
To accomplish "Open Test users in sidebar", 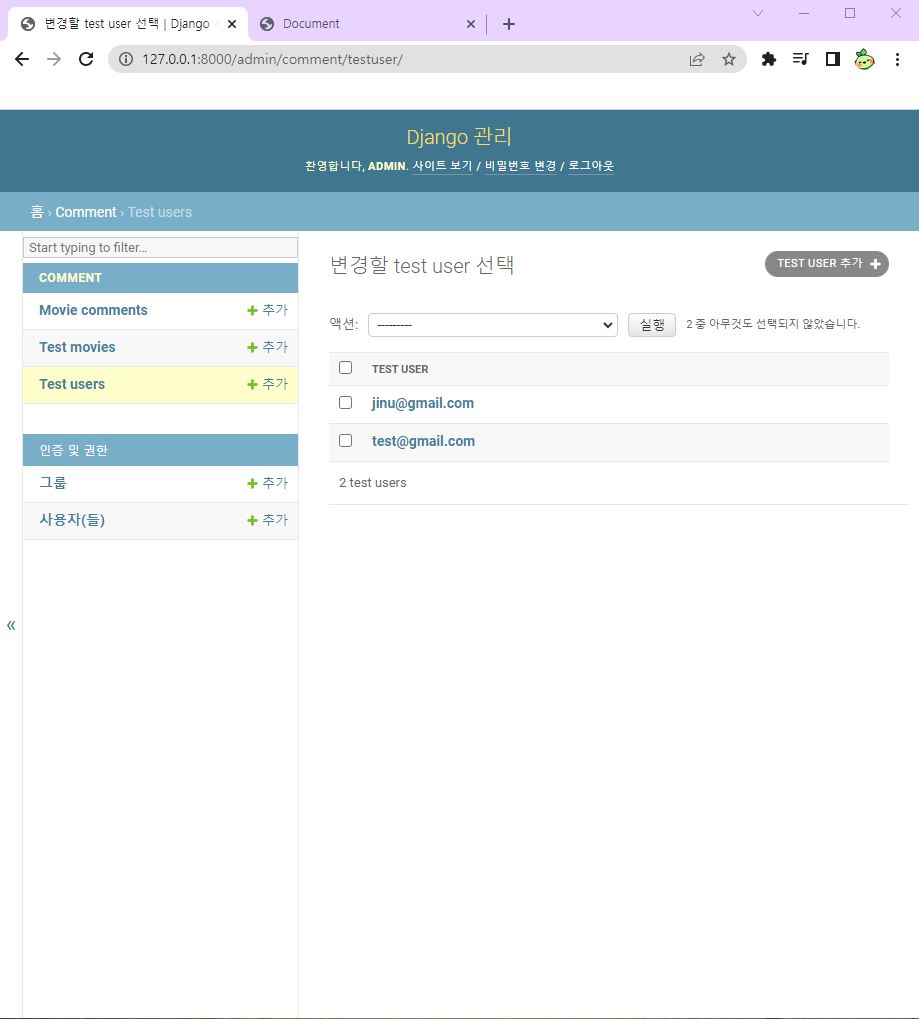I will (x=72, y=384).
